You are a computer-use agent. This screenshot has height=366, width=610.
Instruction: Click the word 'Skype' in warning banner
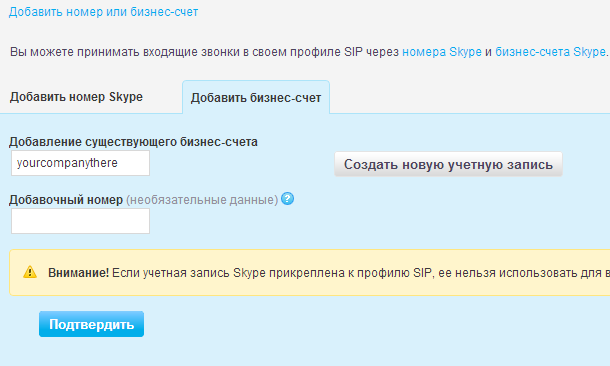pos(249,273)
